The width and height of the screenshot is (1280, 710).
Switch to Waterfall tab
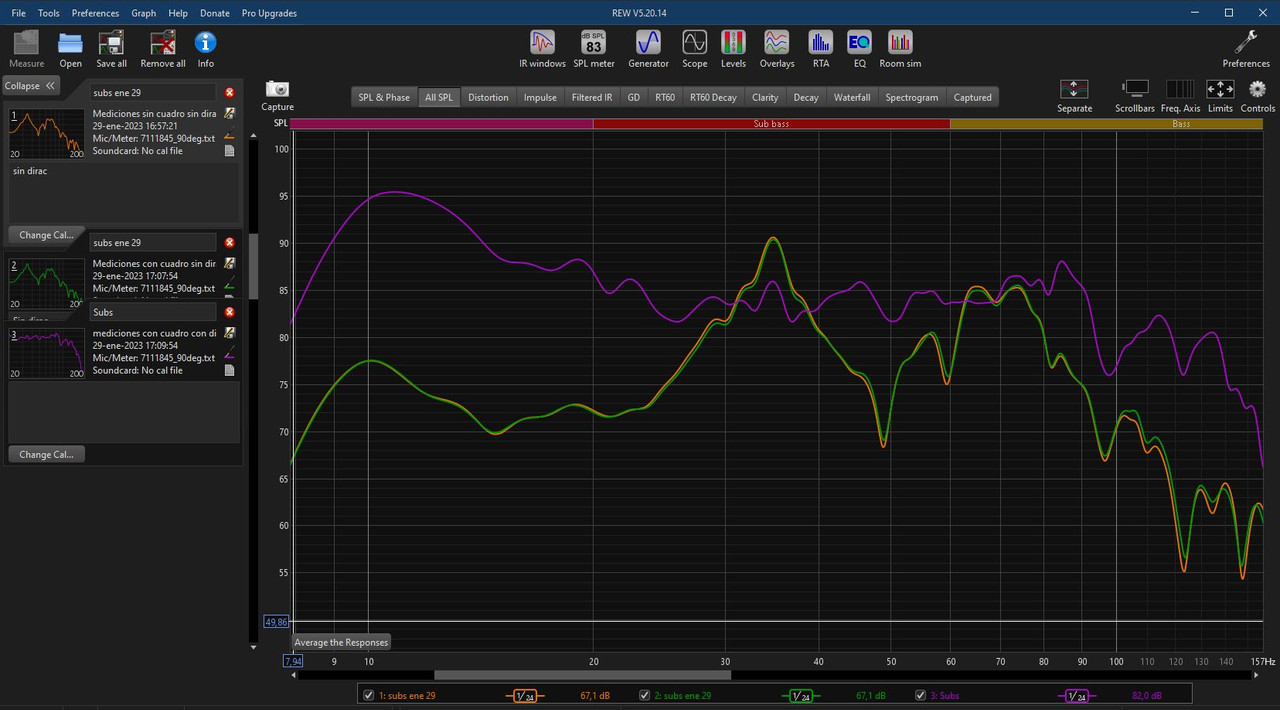point(852,97)
